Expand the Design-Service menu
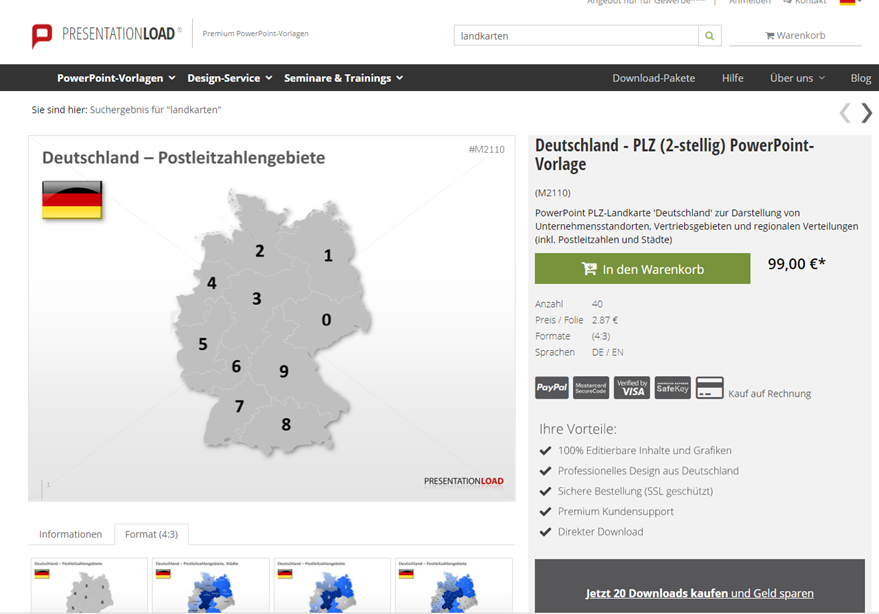Screen dimensions: 879x614 225,77
